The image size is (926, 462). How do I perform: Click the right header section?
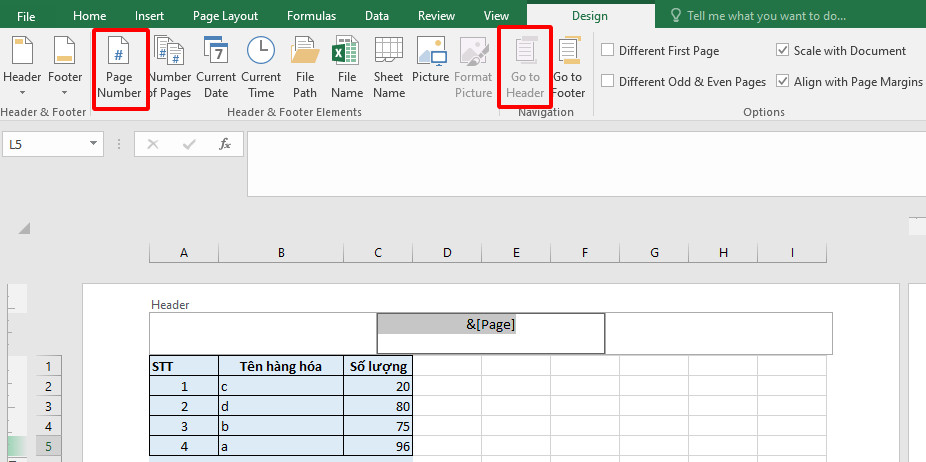719,333
